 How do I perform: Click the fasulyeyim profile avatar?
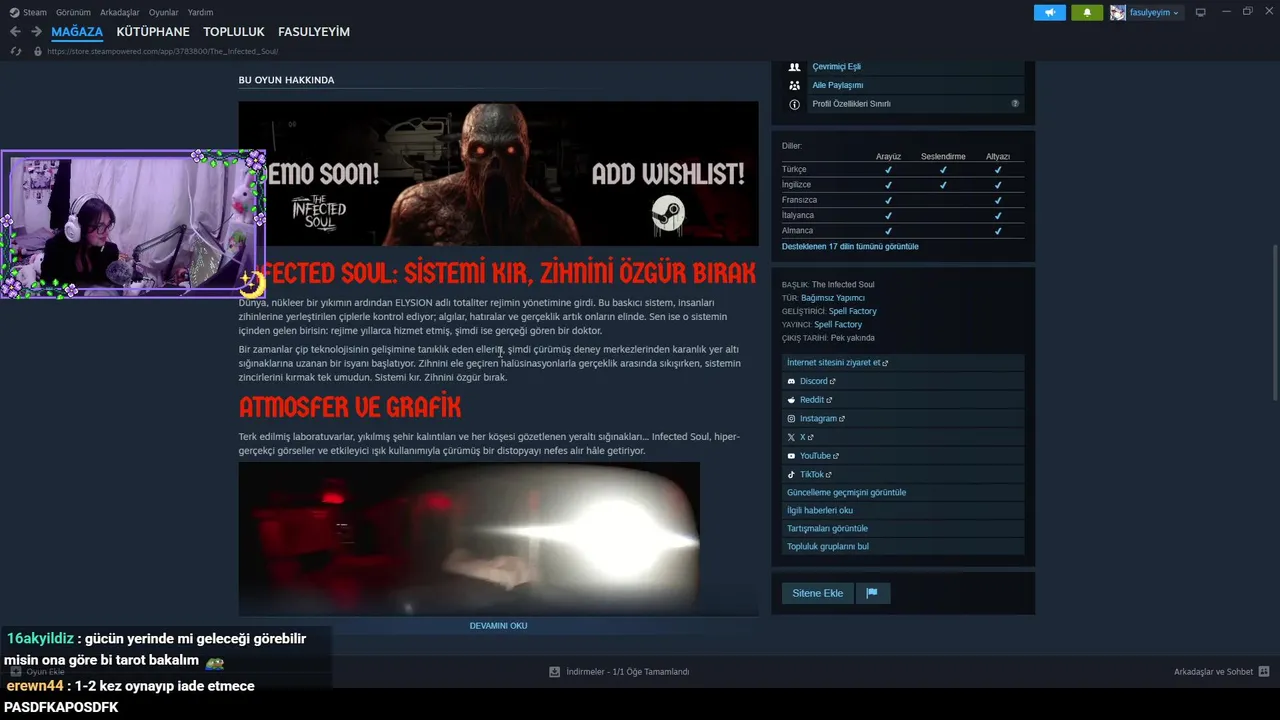click(1118, 12)
